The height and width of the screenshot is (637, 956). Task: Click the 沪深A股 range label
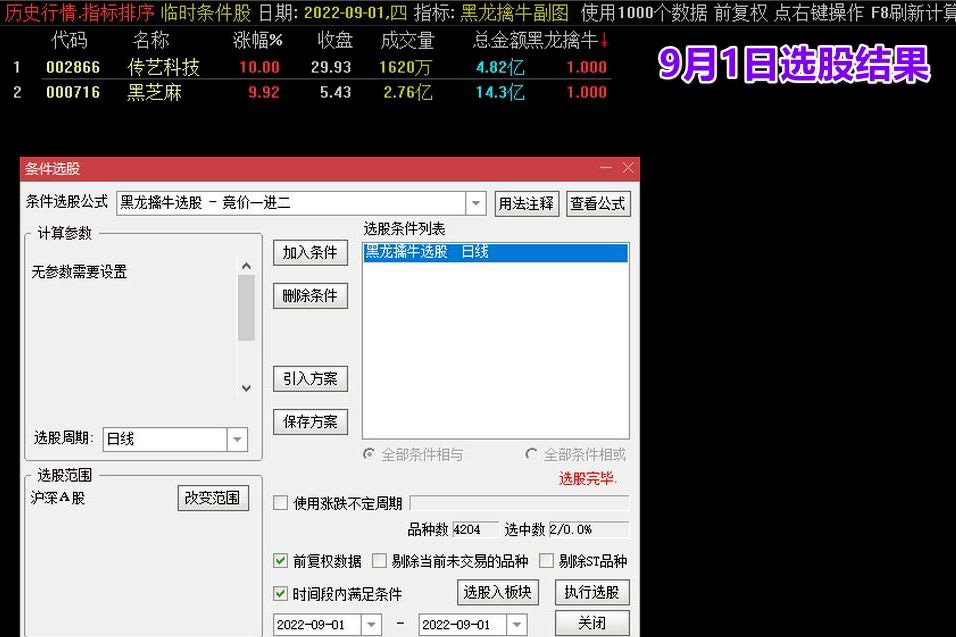tap(58, 498)
